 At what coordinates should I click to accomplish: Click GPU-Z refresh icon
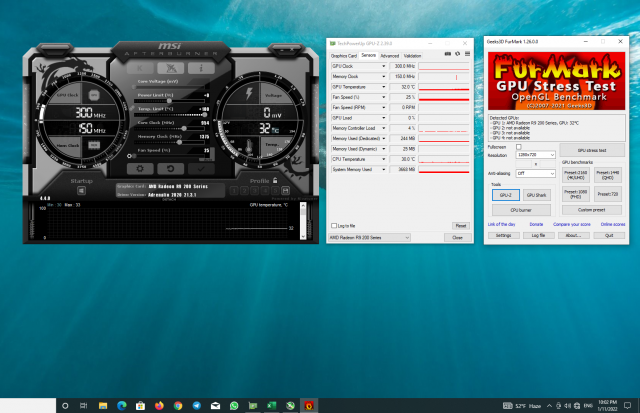458,54
